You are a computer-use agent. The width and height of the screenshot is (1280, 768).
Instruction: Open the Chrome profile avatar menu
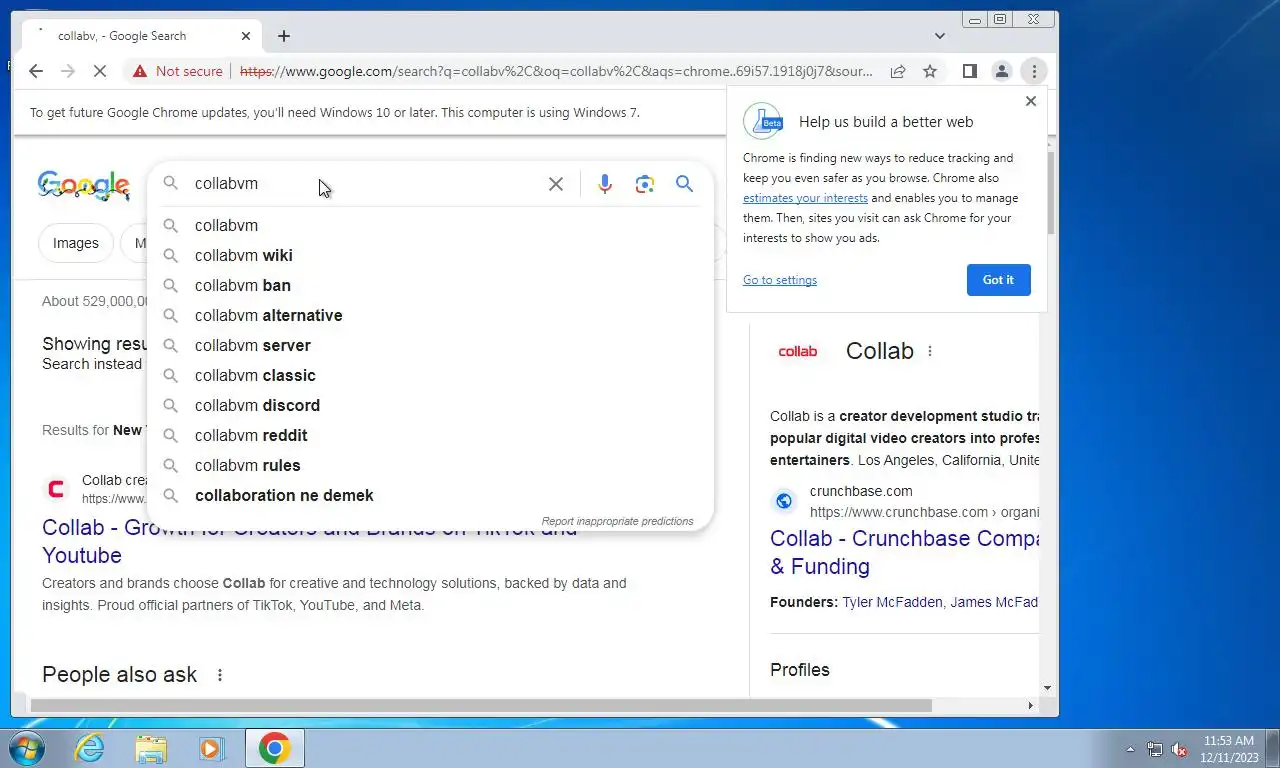[1001, 71]
